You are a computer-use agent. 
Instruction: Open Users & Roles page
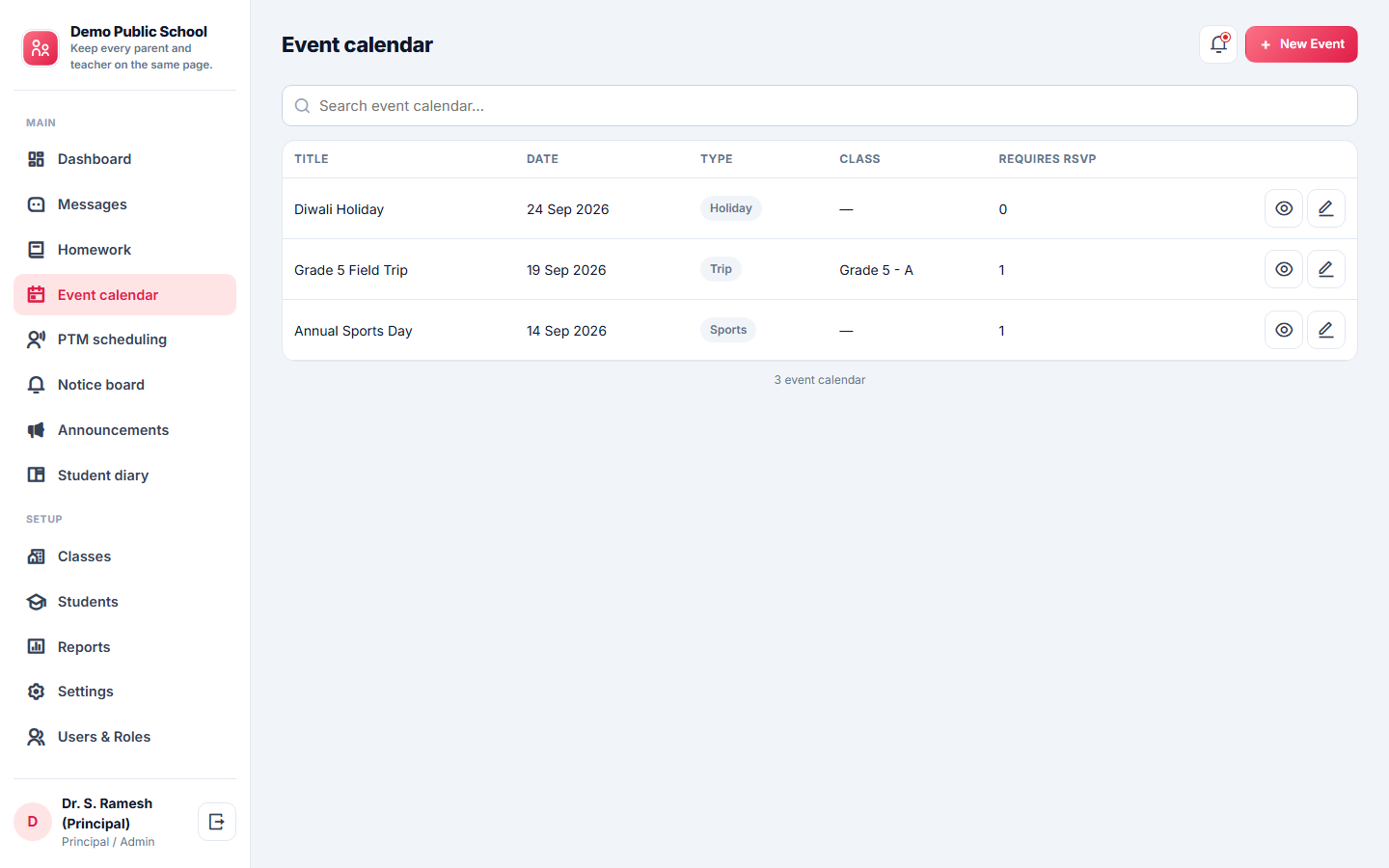coord(125,737)
